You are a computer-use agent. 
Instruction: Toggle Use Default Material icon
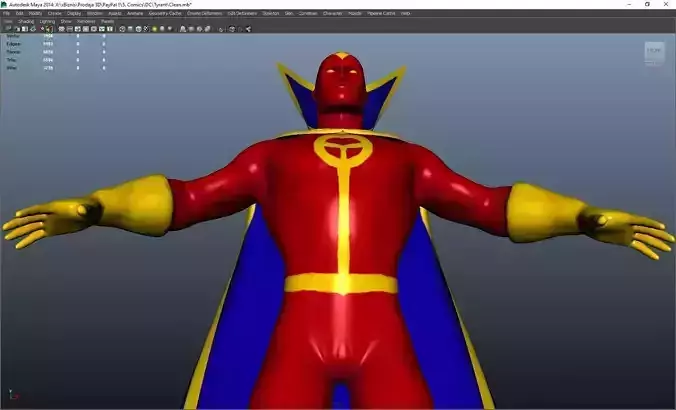coord(138,29)
